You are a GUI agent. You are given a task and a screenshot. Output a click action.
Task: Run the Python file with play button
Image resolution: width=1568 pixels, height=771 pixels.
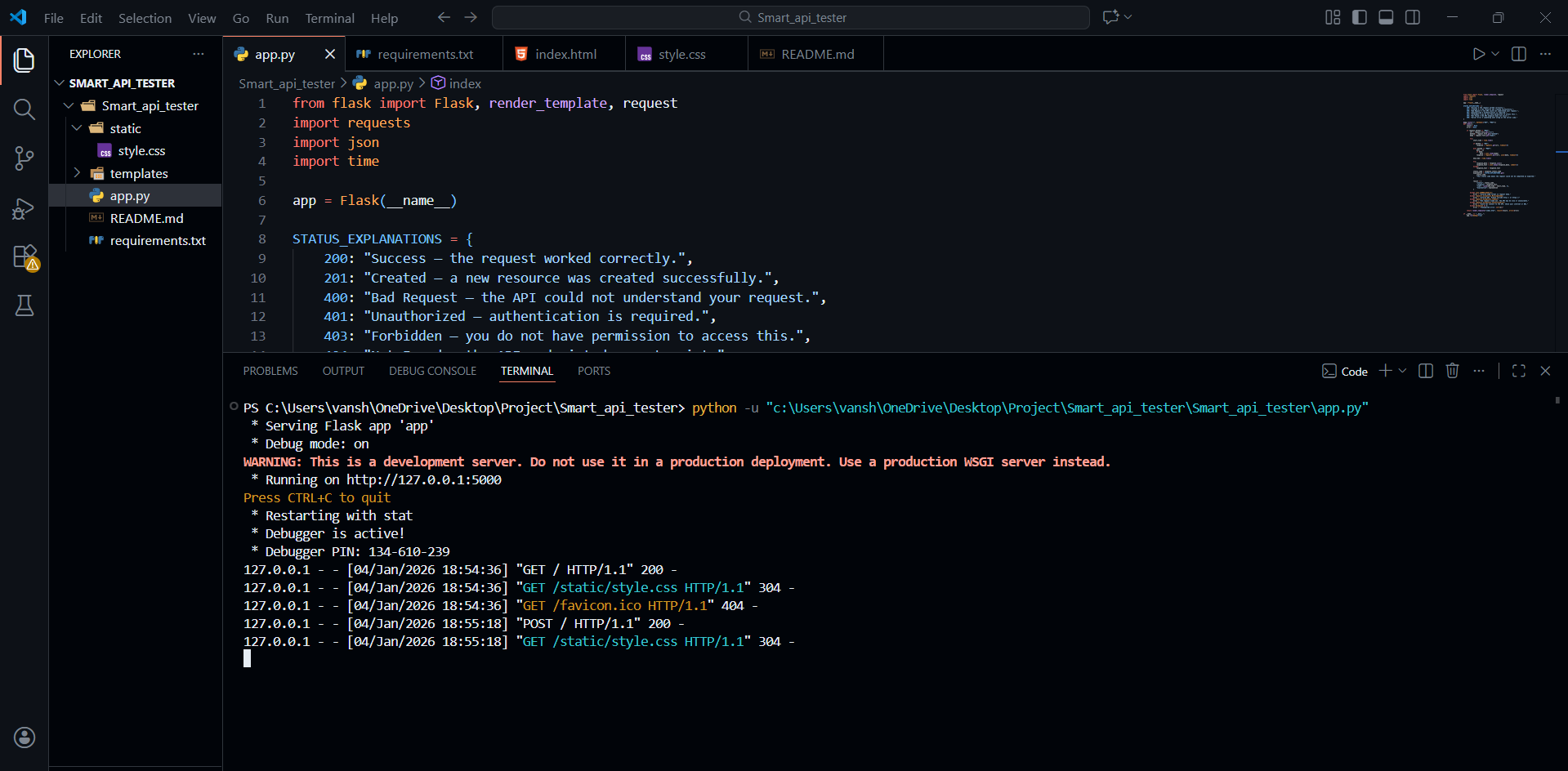[1478, 54]
